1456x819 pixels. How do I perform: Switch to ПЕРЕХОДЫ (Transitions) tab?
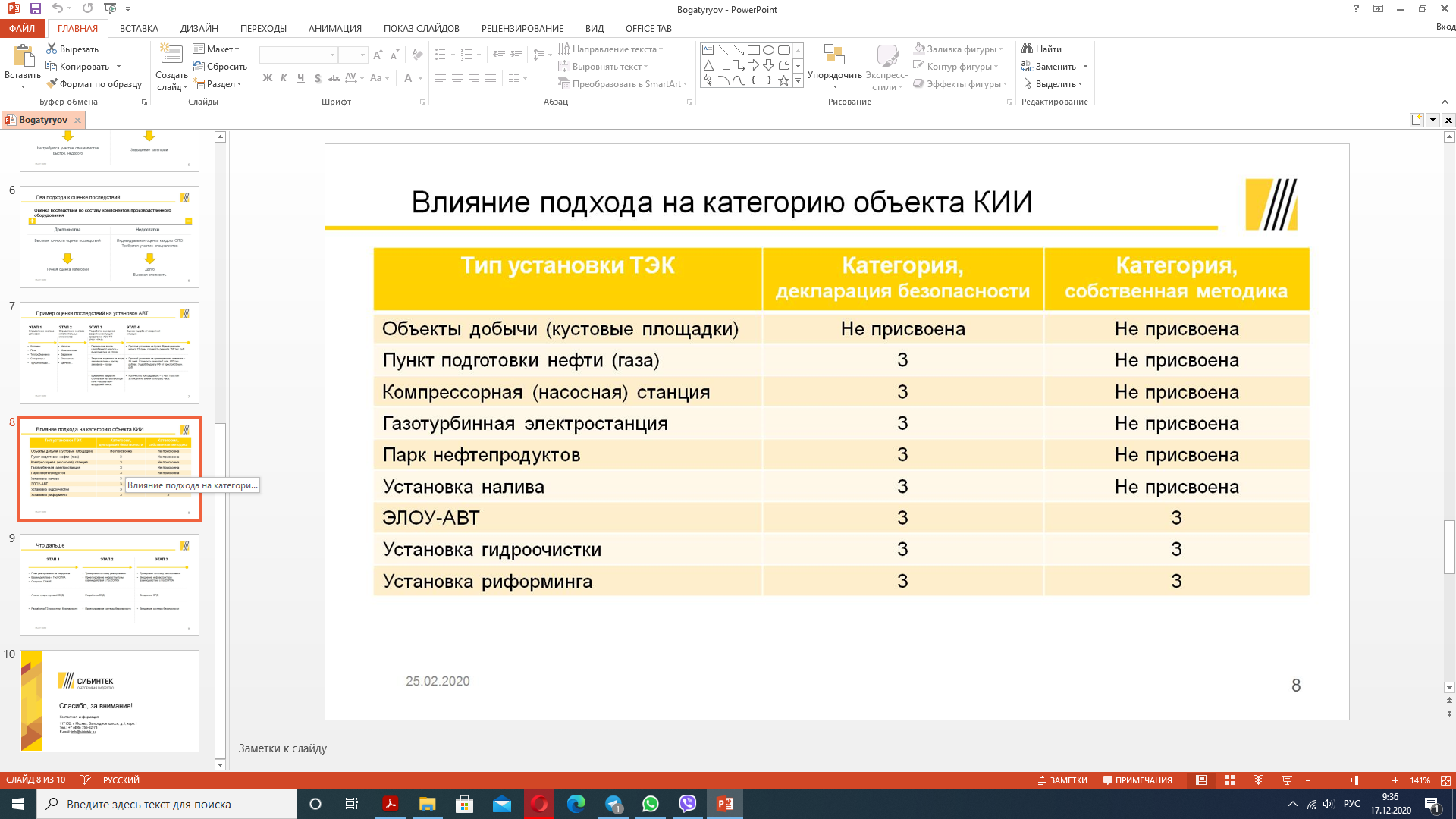coord(263,28)
